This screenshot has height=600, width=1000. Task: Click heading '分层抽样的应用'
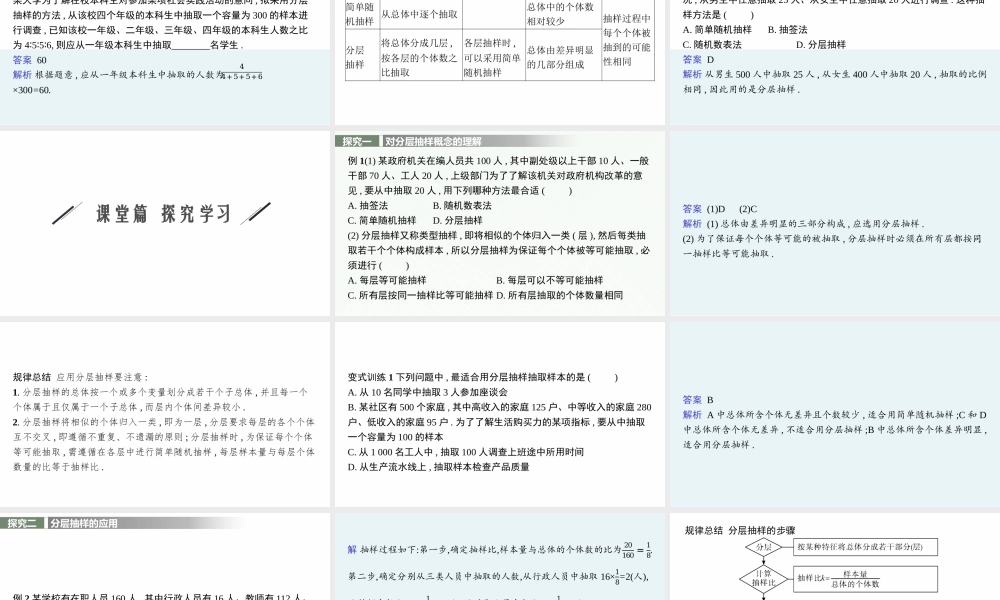(84, 523)
